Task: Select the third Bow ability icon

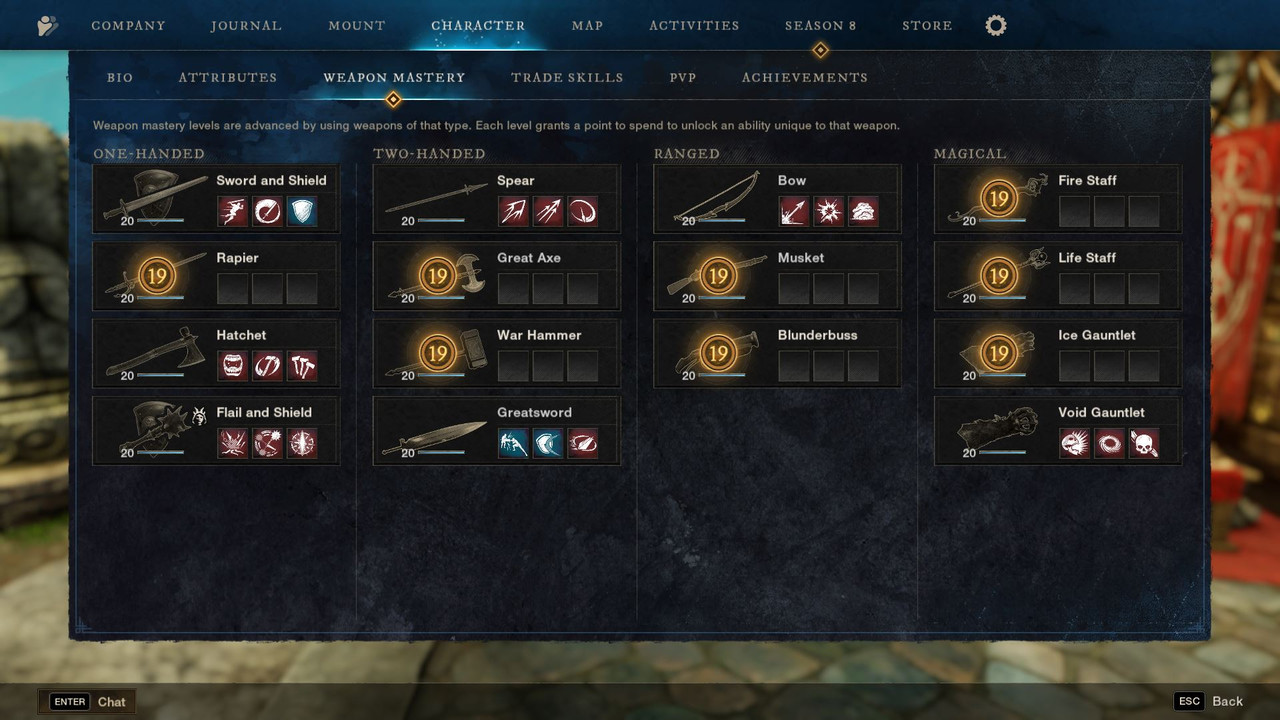Action: pos(863,212)
